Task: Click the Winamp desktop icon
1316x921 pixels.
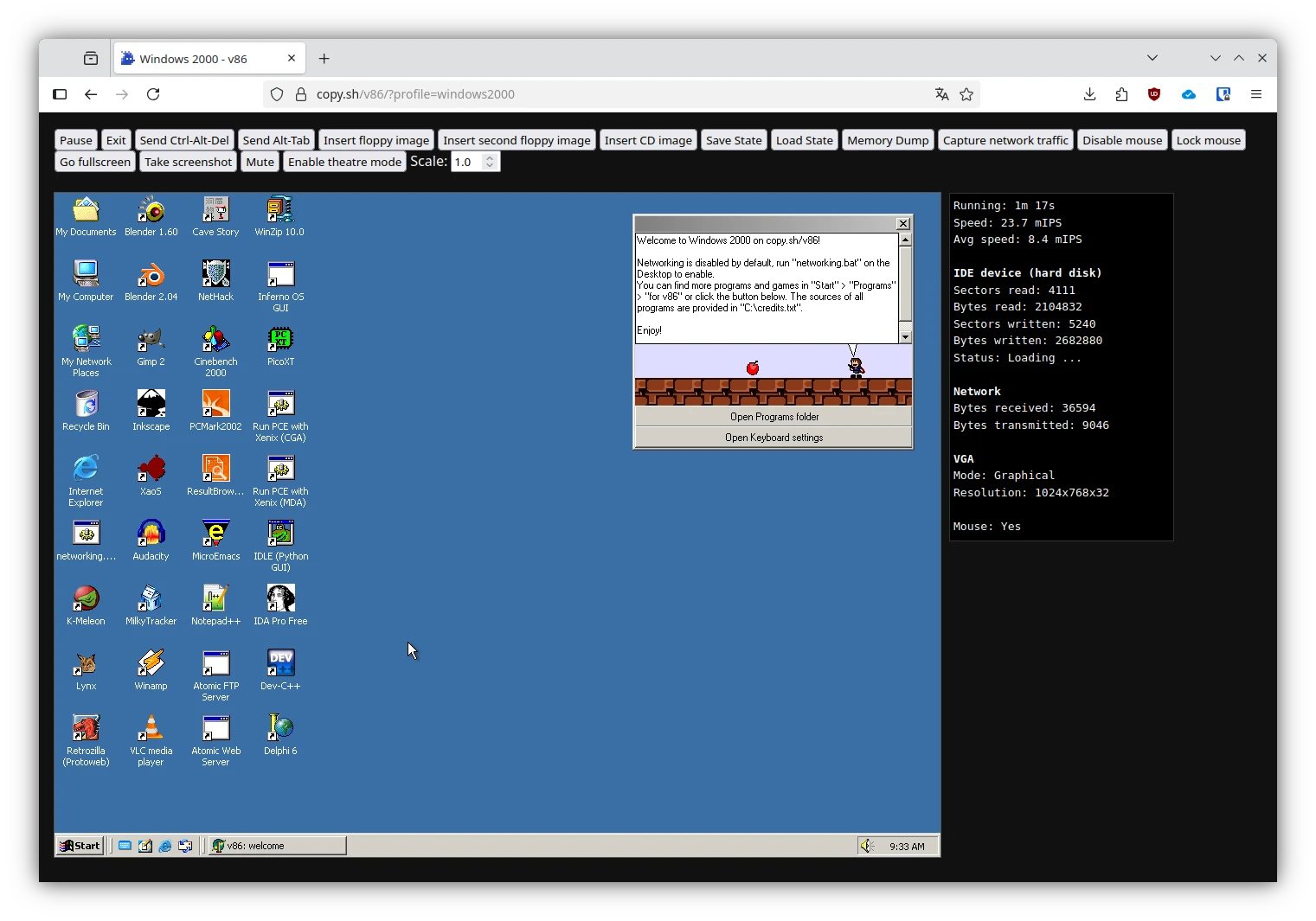Action: coord(151,664)
